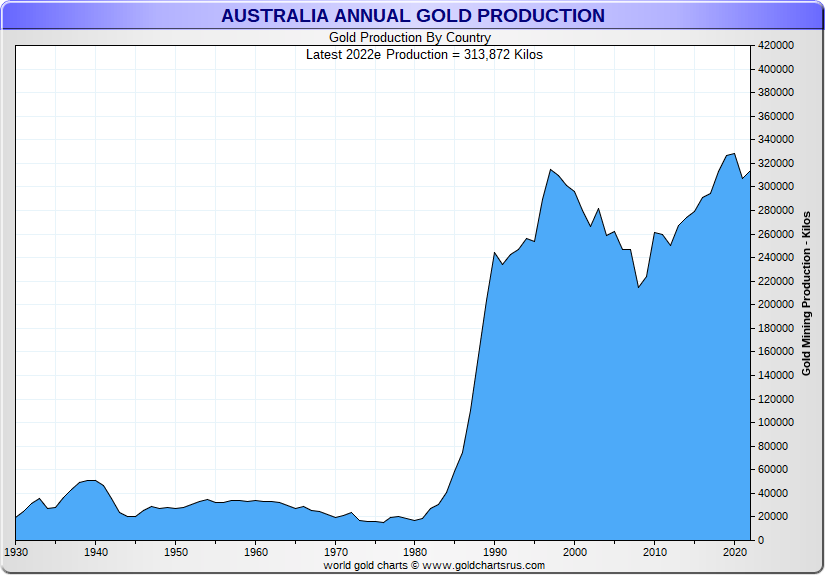
Task: Select the 1960 year tick label
Action: (256, 551)
